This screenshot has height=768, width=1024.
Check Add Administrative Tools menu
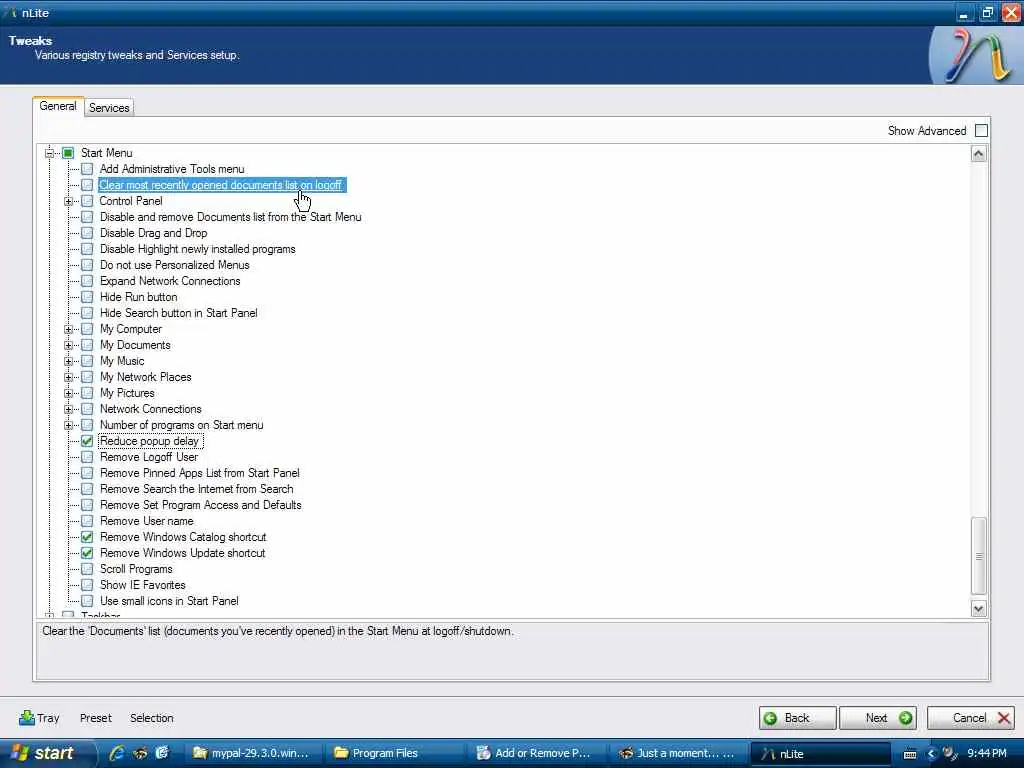click(x=87, y=169)
